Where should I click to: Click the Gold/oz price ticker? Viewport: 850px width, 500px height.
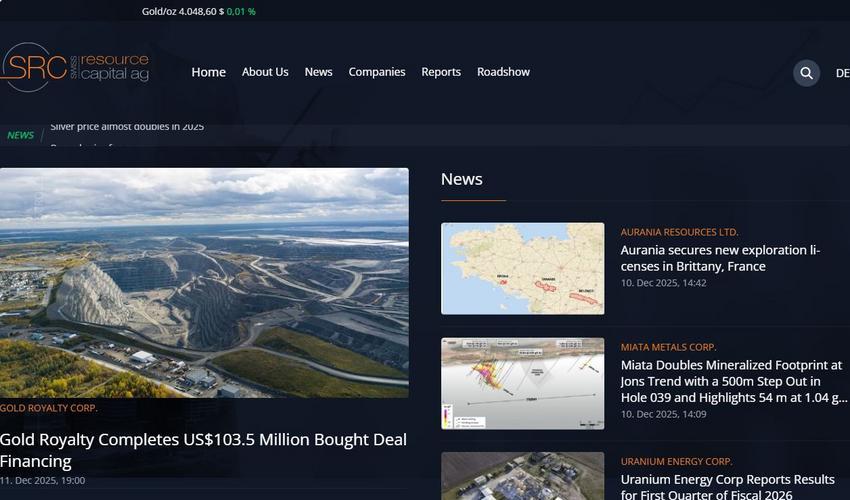pyautogui.click(x=198, y=12)
